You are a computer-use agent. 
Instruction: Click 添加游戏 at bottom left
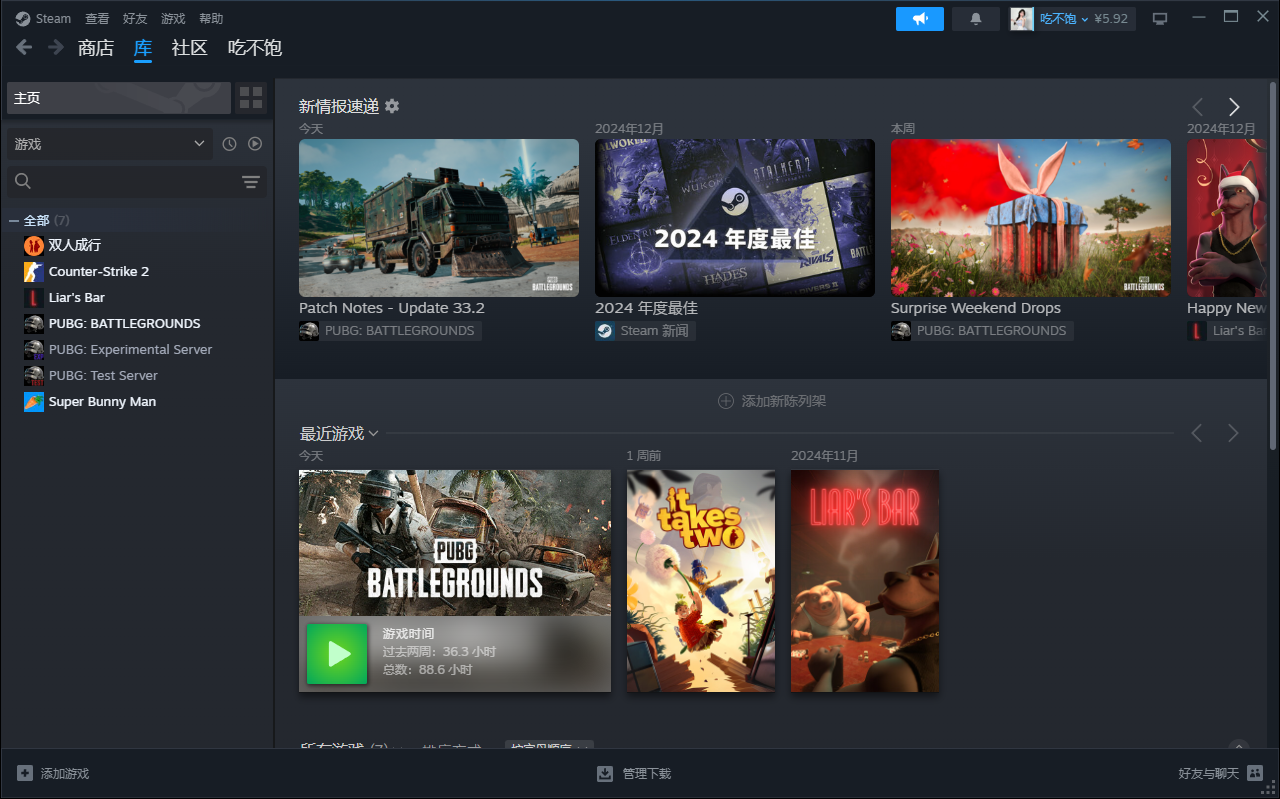point(54,774)
